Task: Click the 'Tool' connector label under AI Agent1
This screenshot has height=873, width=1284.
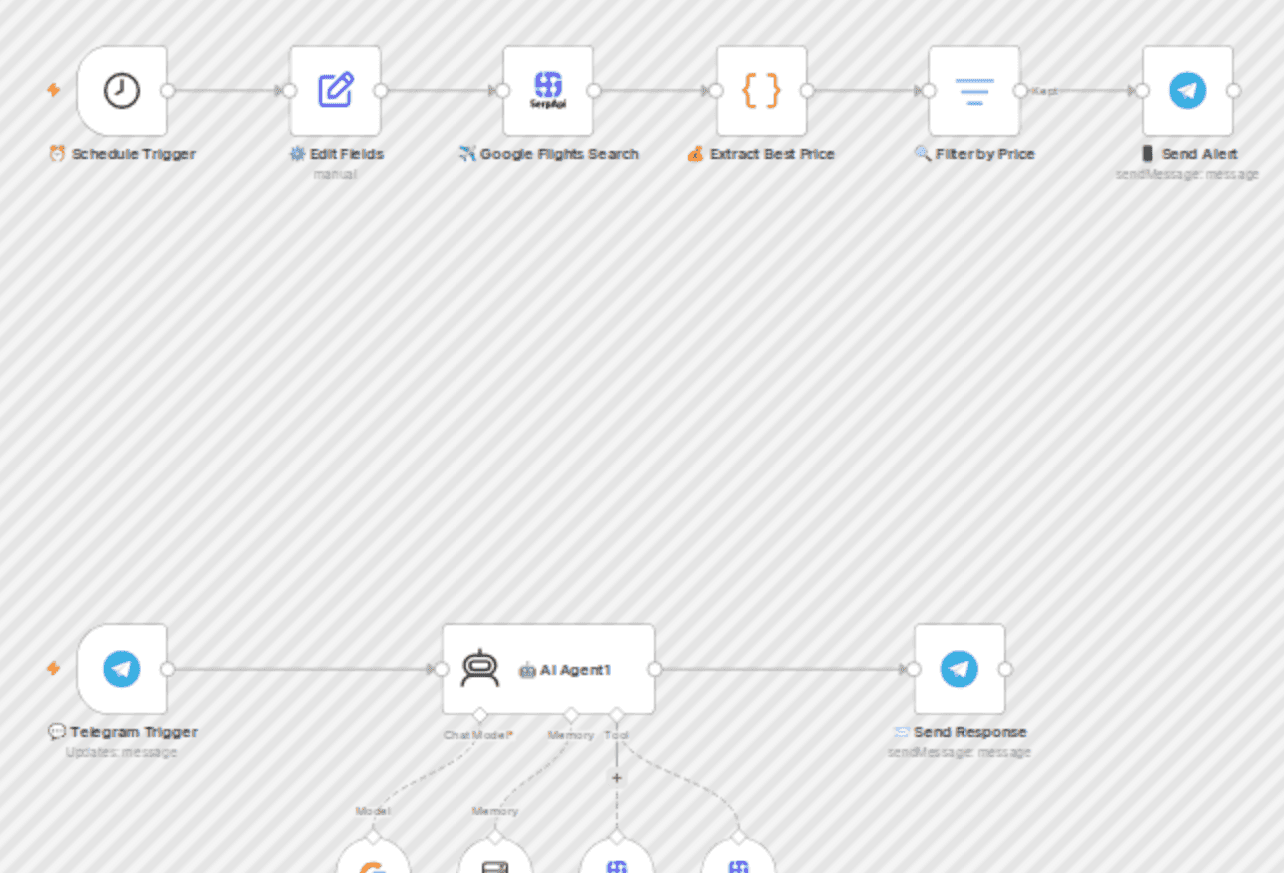Action: coord(617,735)
